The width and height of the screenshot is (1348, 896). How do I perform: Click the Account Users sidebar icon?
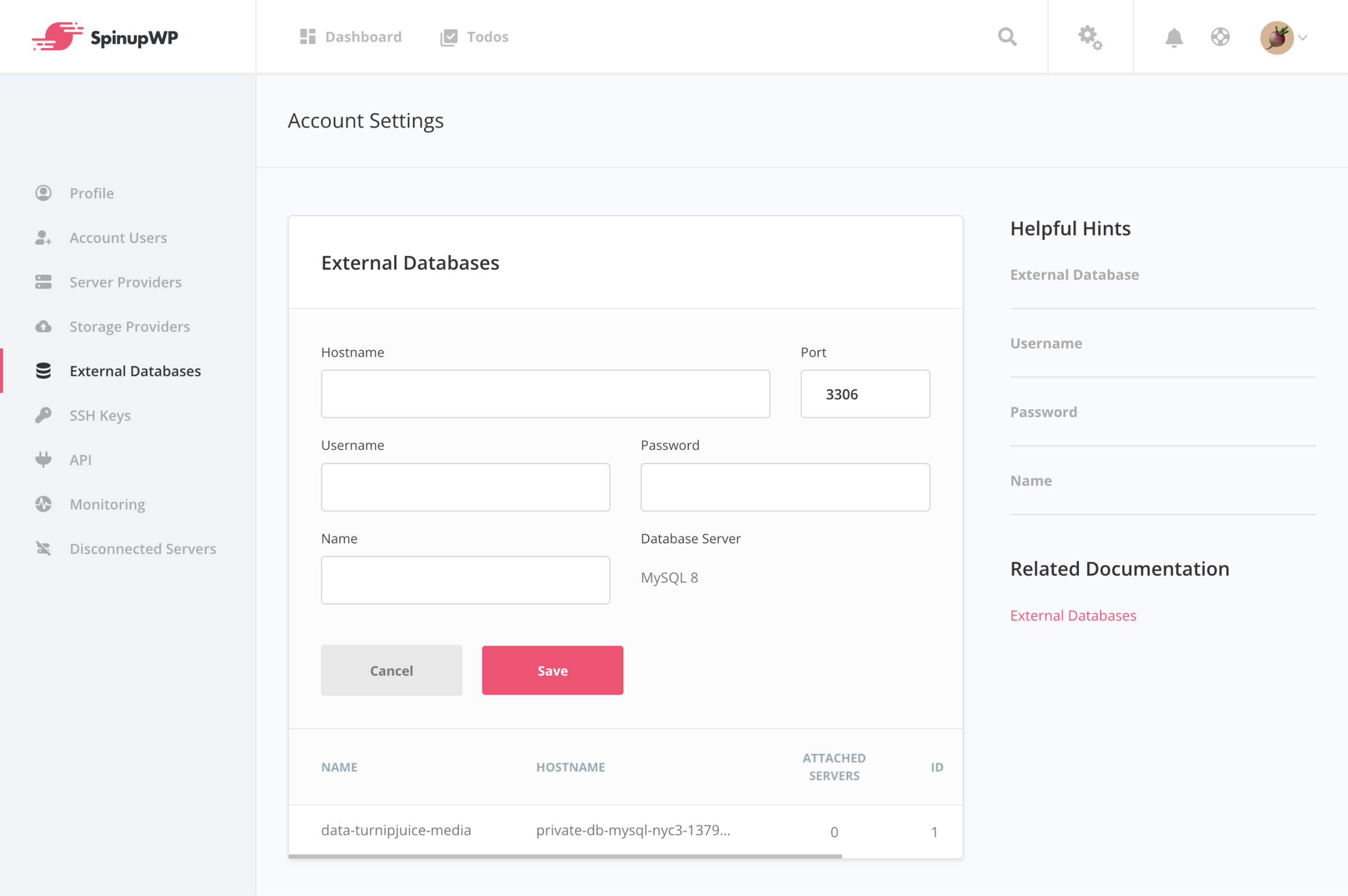point(43,237)
